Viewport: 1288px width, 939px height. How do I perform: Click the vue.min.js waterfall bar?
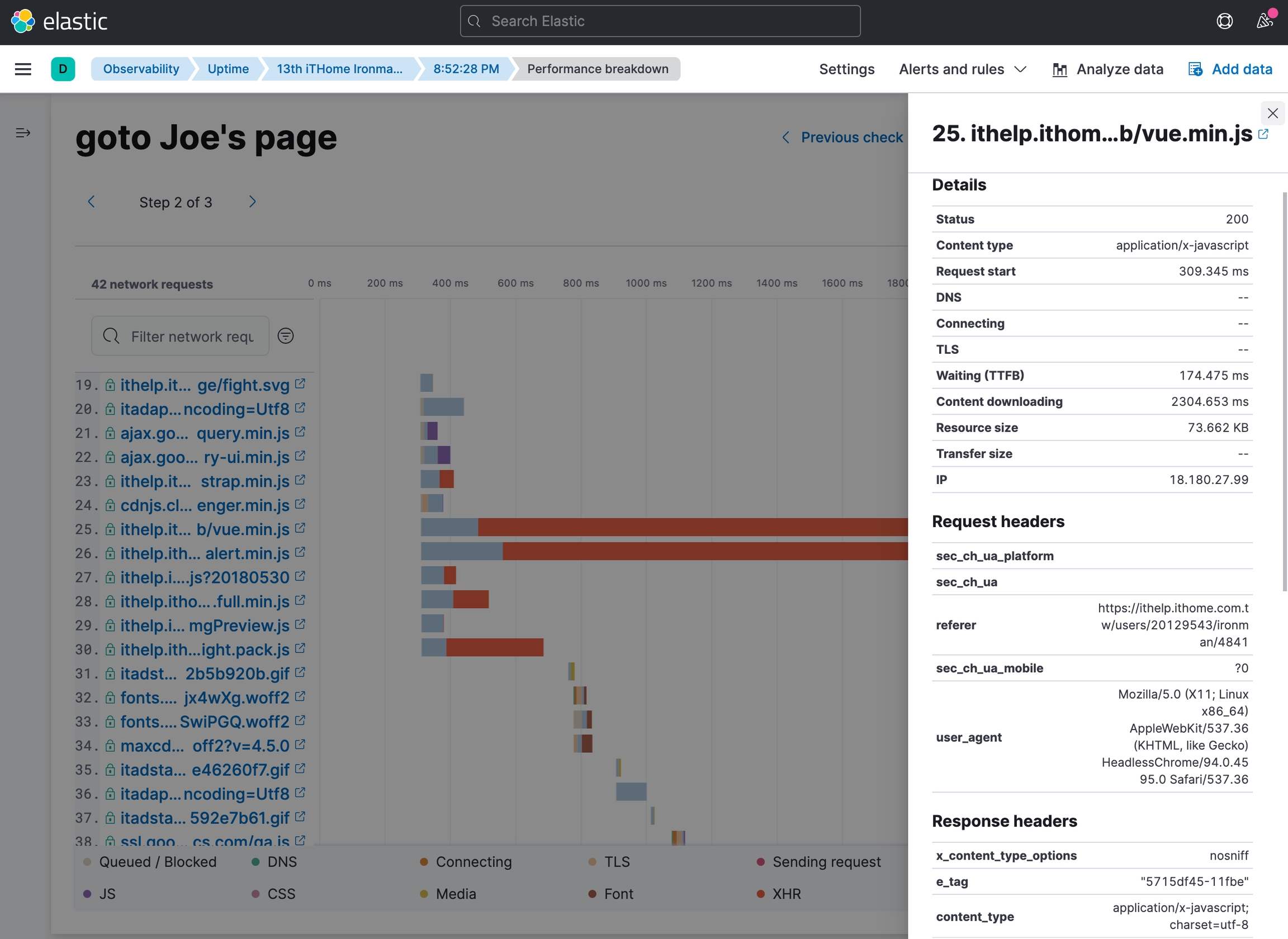tap(664, 527)
